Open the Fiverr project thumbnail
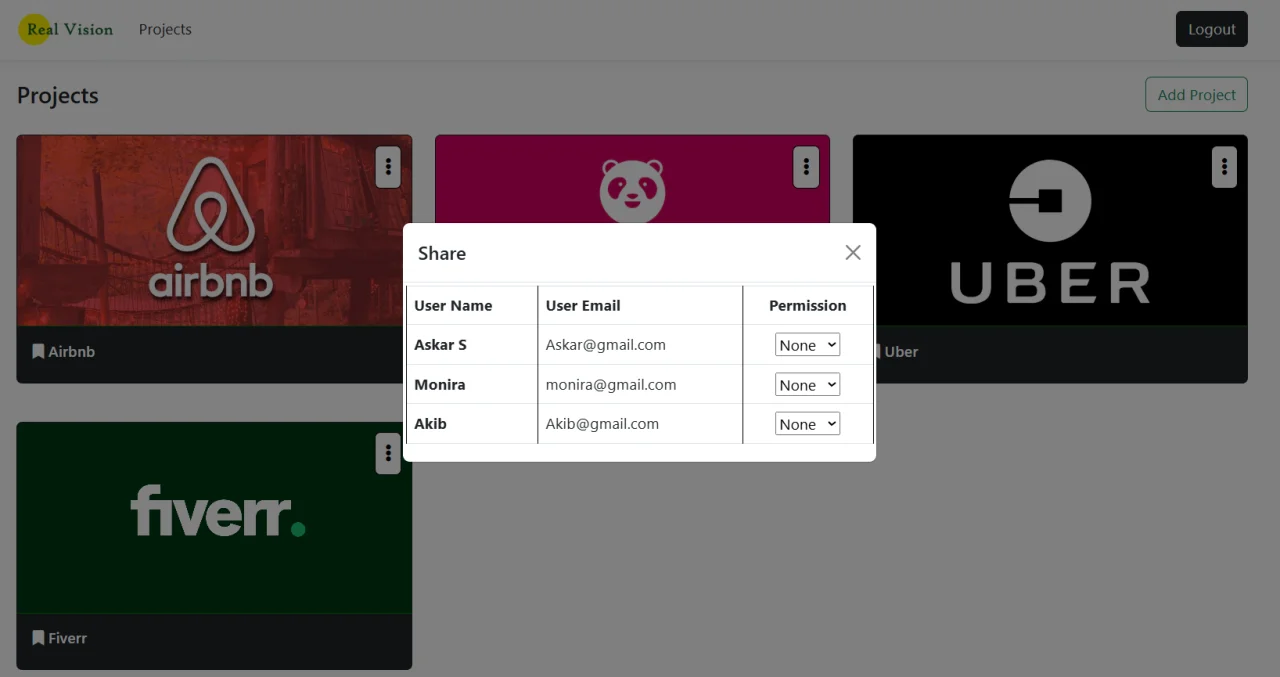 point(214,518)
